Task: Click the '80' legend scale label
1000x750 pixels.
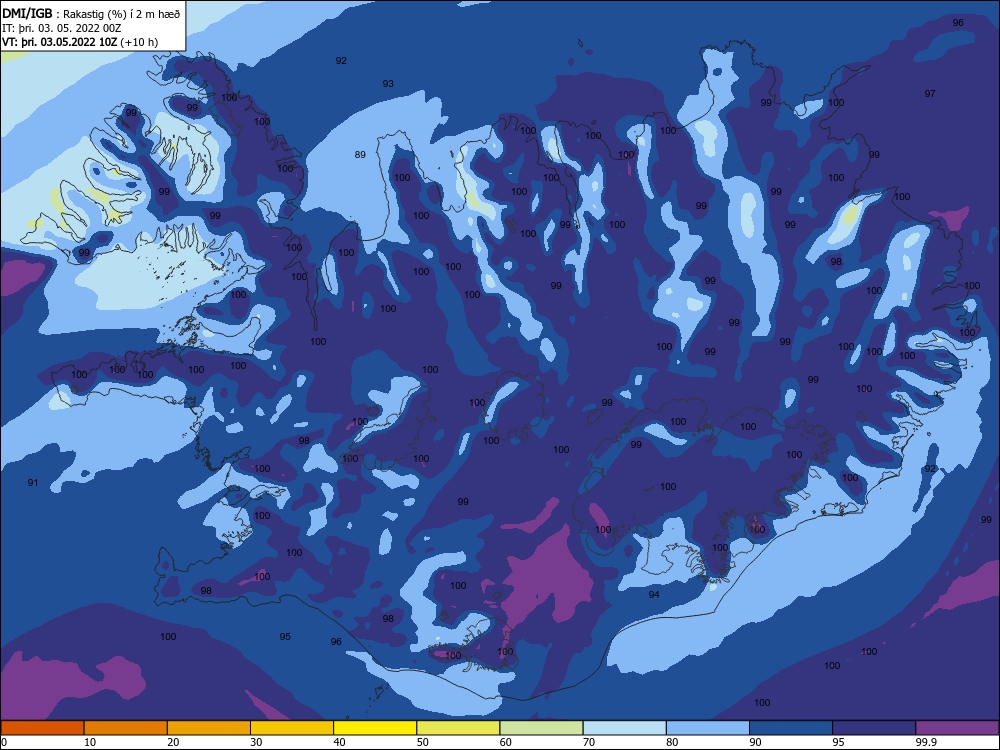Action: pos(672,742)
